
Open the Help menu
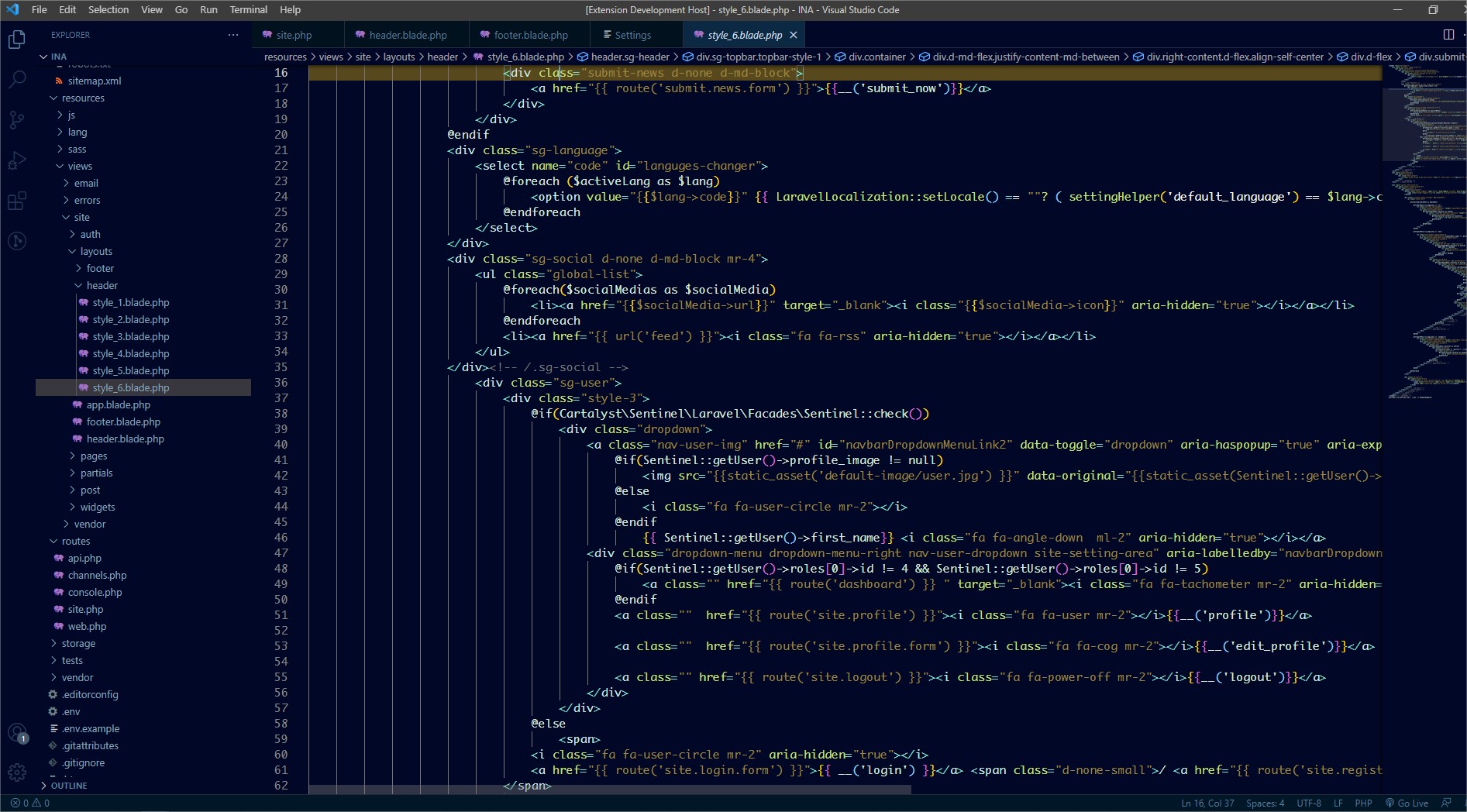[291, 9]
